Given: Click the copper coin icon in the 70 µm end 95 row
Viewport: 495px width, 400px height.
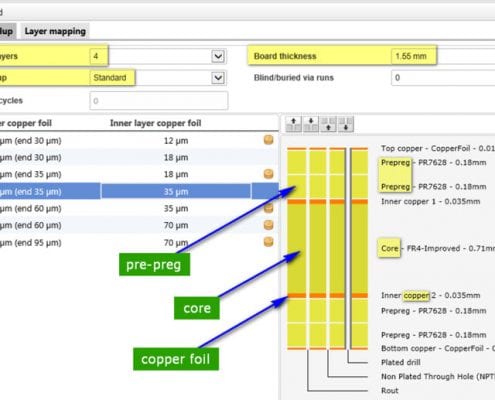Looking at the screenshot, I should click(268, 242).
